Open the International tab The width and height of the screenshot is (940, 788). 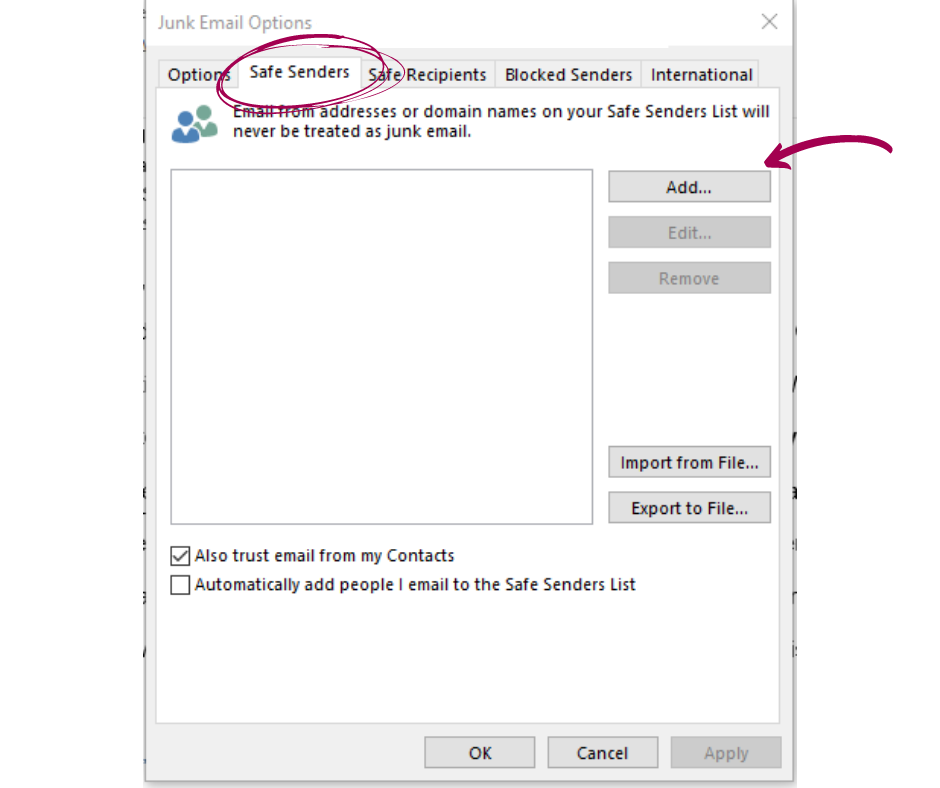tap(701, 74)
